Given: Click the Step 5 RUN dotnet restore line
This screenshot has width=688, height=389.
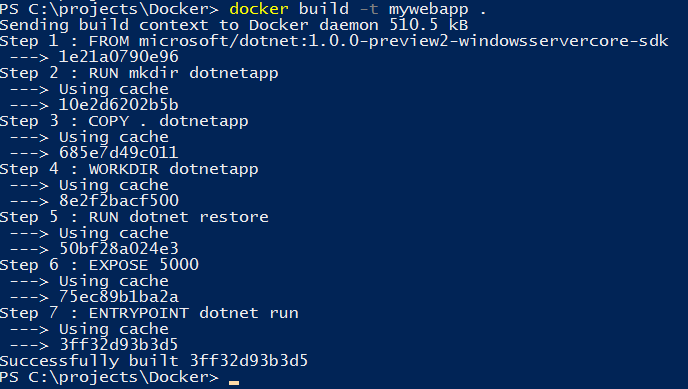Looking at the screenshot, I should pos(134,217).
